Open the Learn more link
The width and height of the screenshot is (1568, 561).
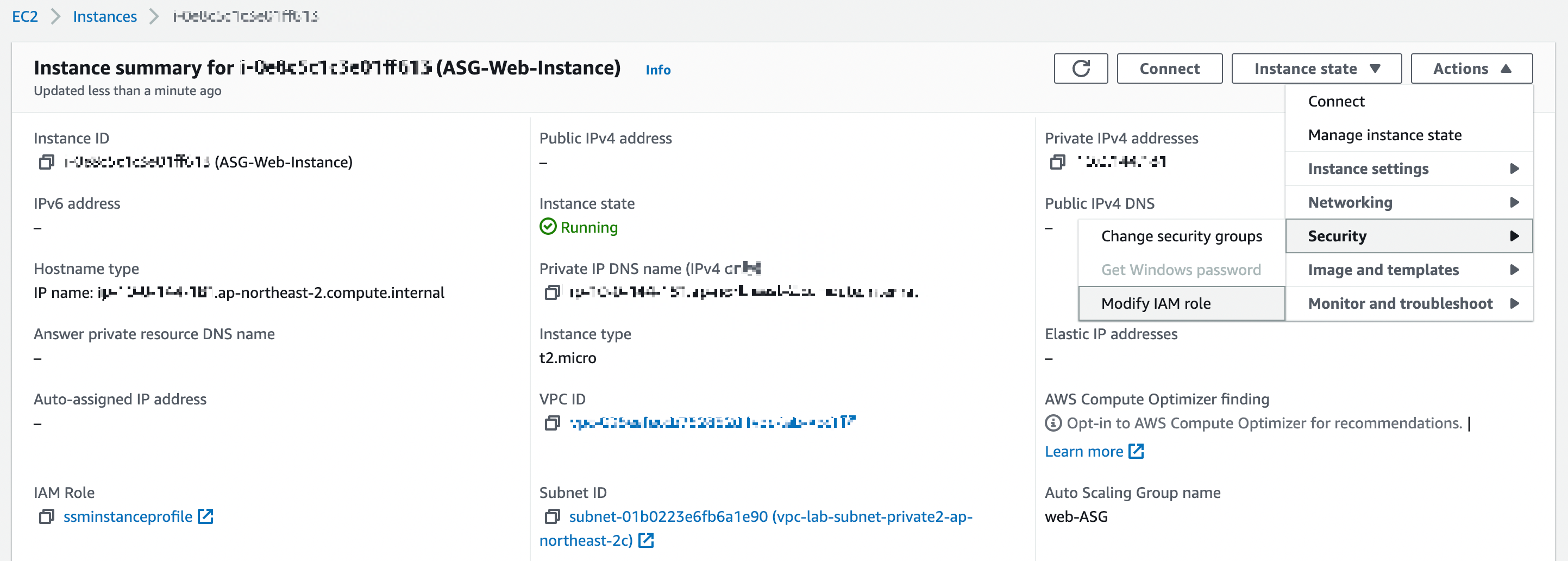(x=1083, y=451)
